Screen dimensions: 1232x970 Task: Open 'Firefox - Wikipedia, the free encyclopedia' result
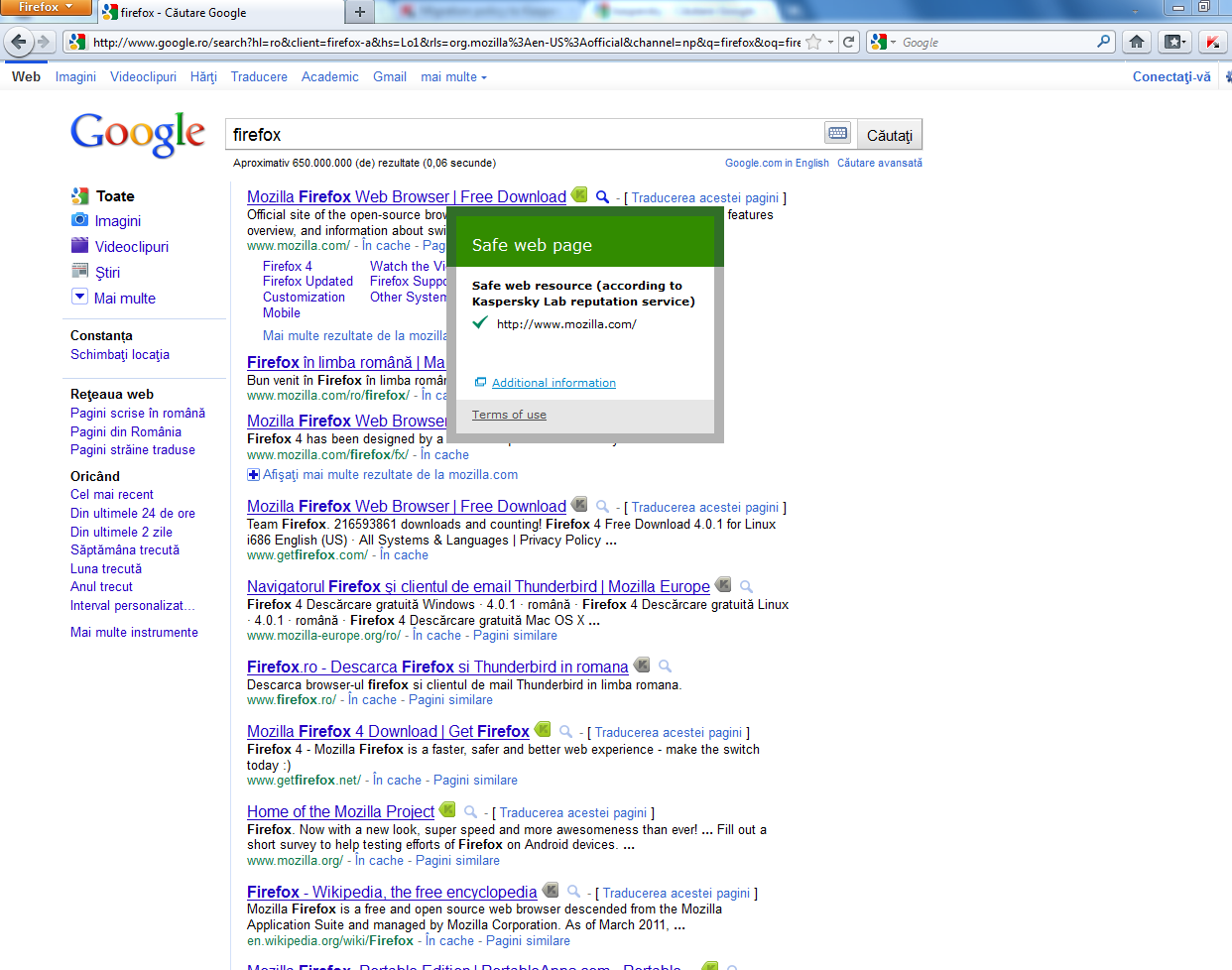click(392, 892)
